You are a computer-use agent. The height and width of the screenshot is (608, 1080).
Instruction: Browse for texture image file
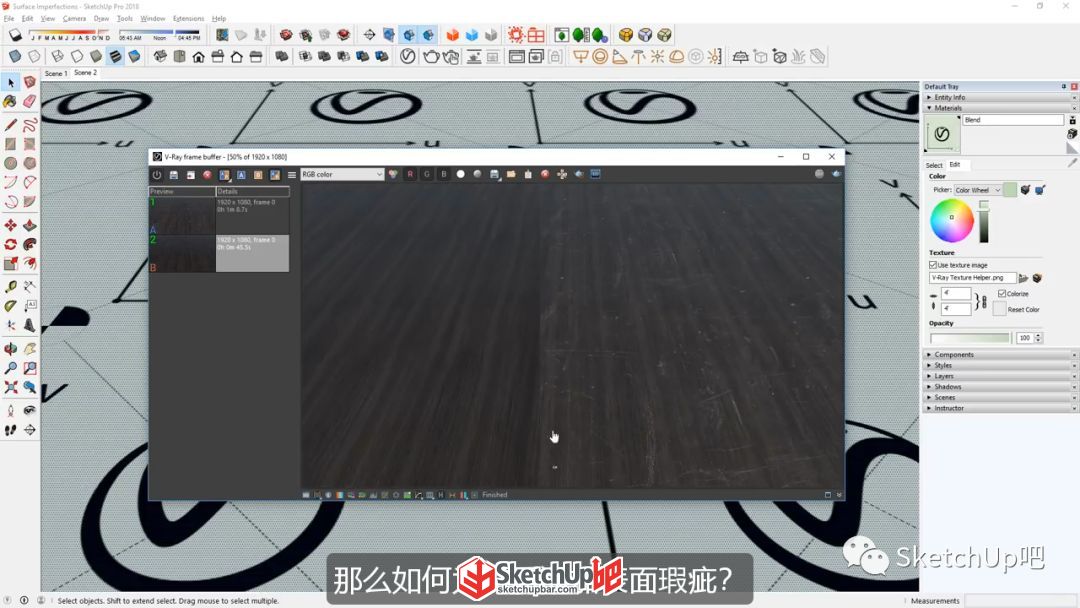1024,278
